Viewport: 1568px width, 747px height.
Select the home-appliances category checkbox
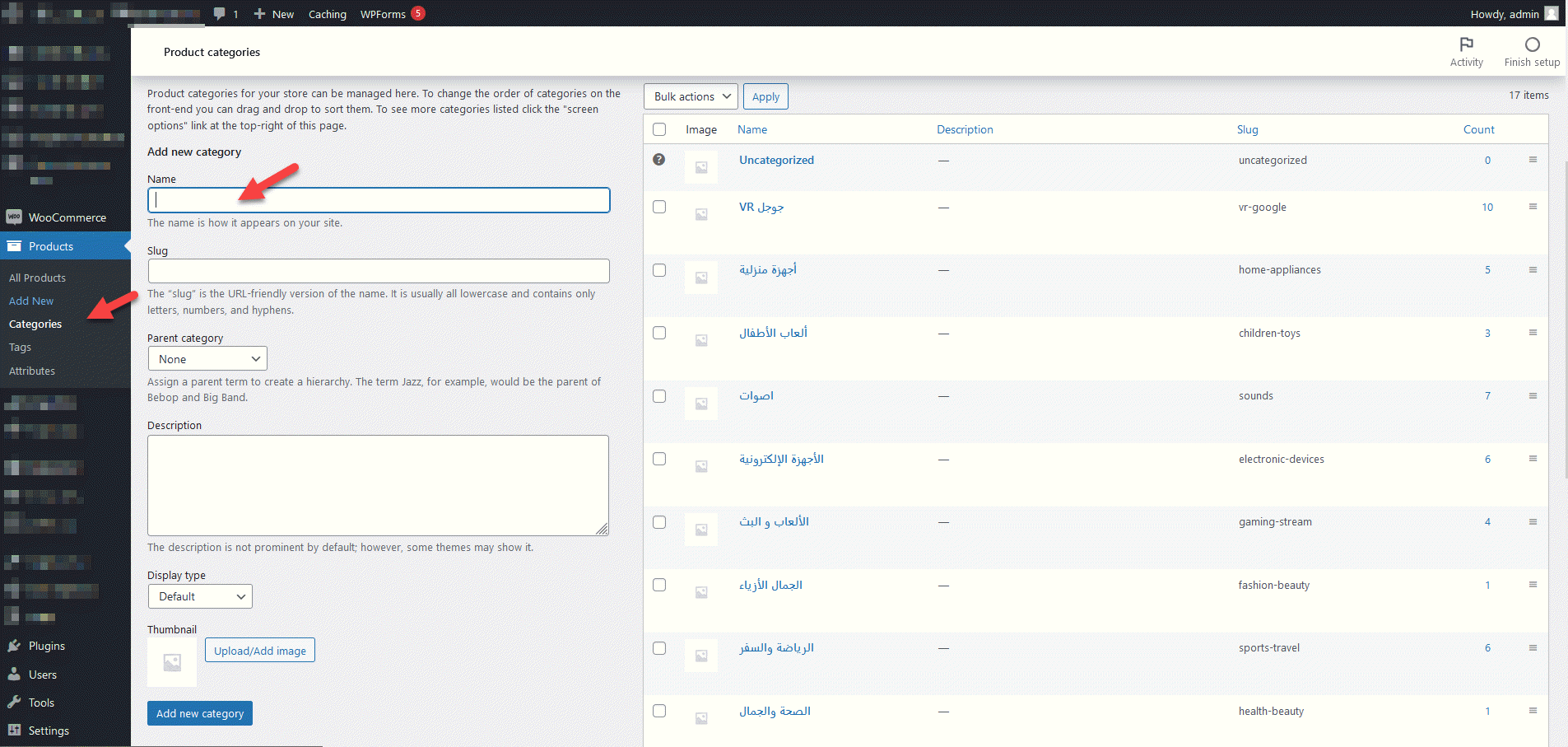pos(659,270)
